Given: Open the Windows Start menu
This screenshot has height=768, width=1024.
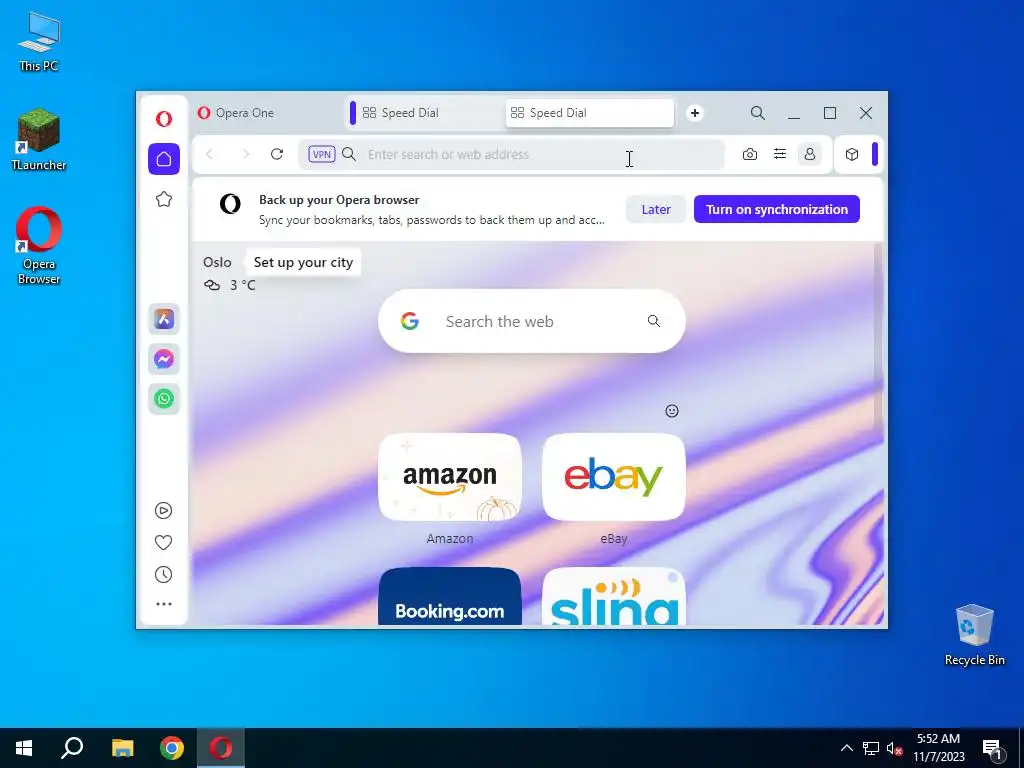Looking at the screenshot, I should [x=24, y=748].
